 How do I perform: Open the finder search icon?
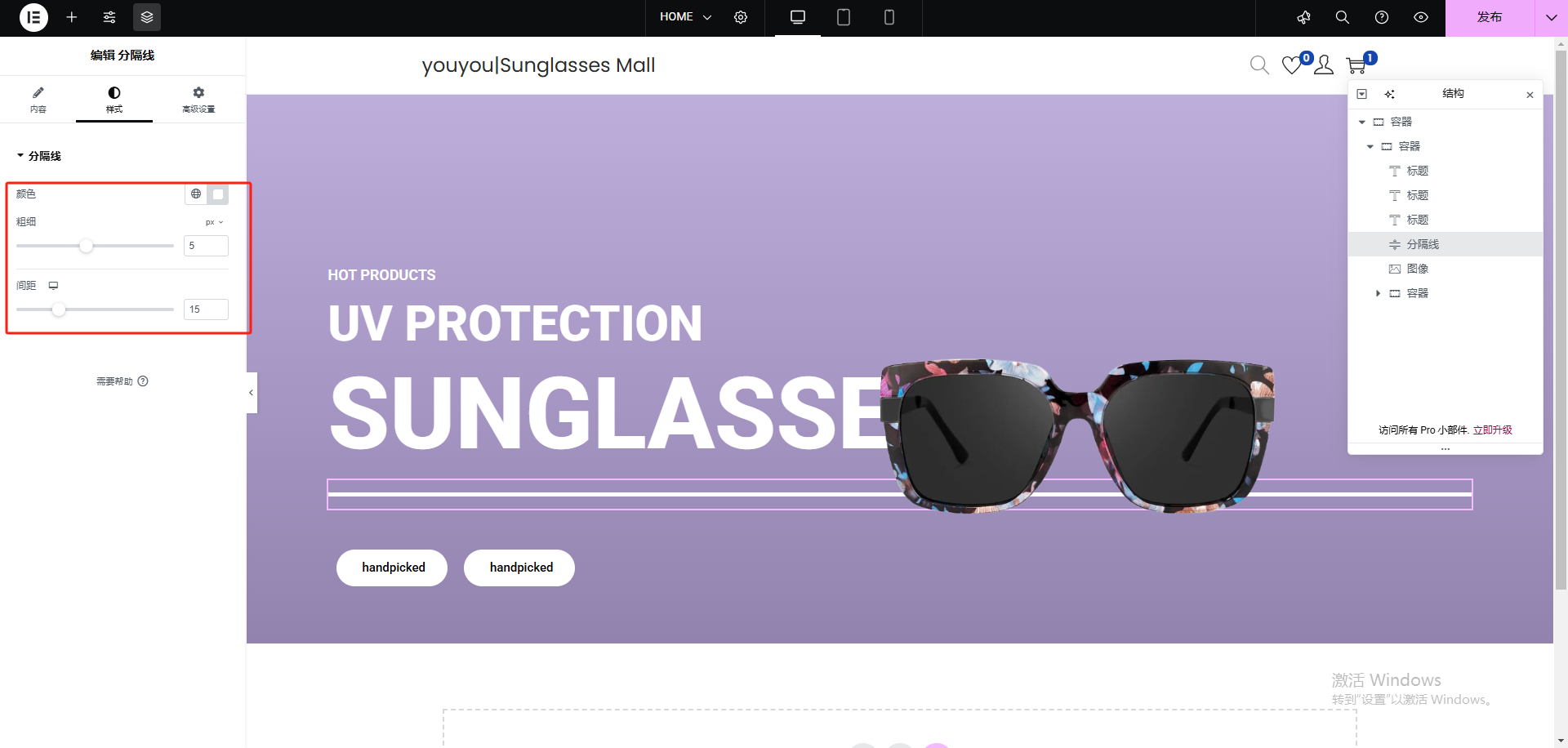[1342, 17]
